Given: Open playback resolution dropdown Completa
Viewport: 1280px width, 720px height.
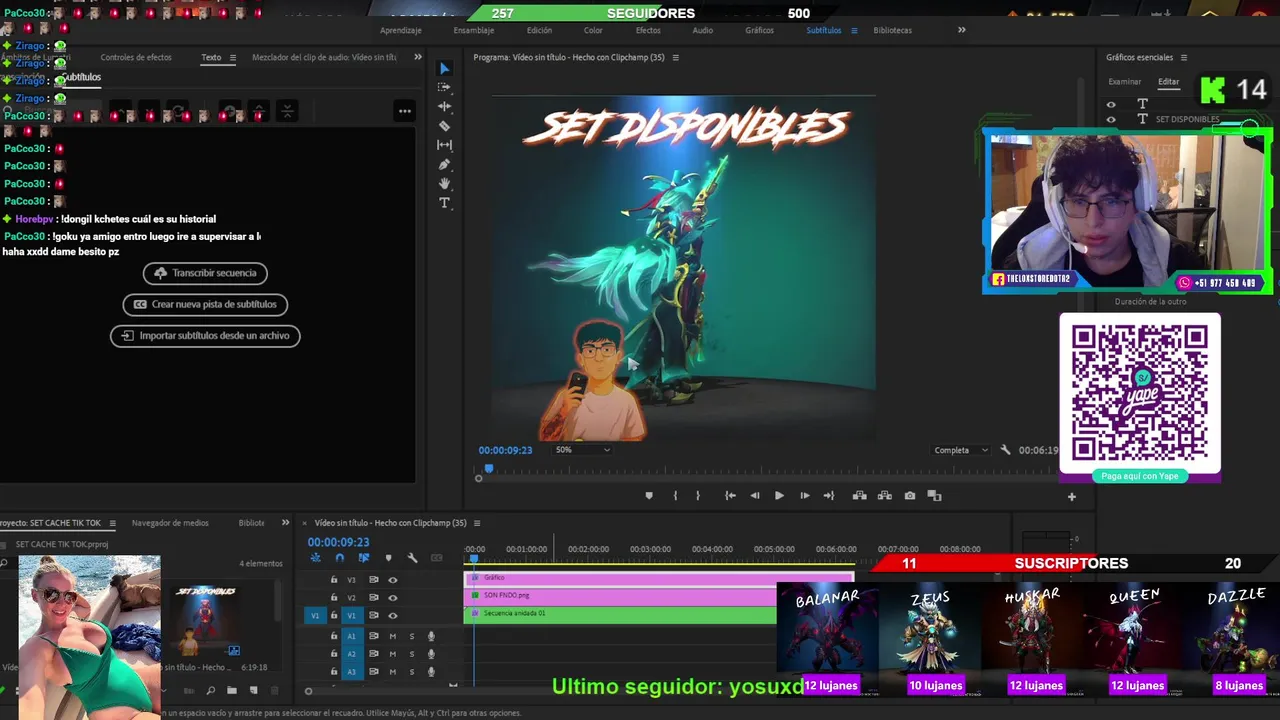Looking at the screenshot, I should [x=961, y=450].
